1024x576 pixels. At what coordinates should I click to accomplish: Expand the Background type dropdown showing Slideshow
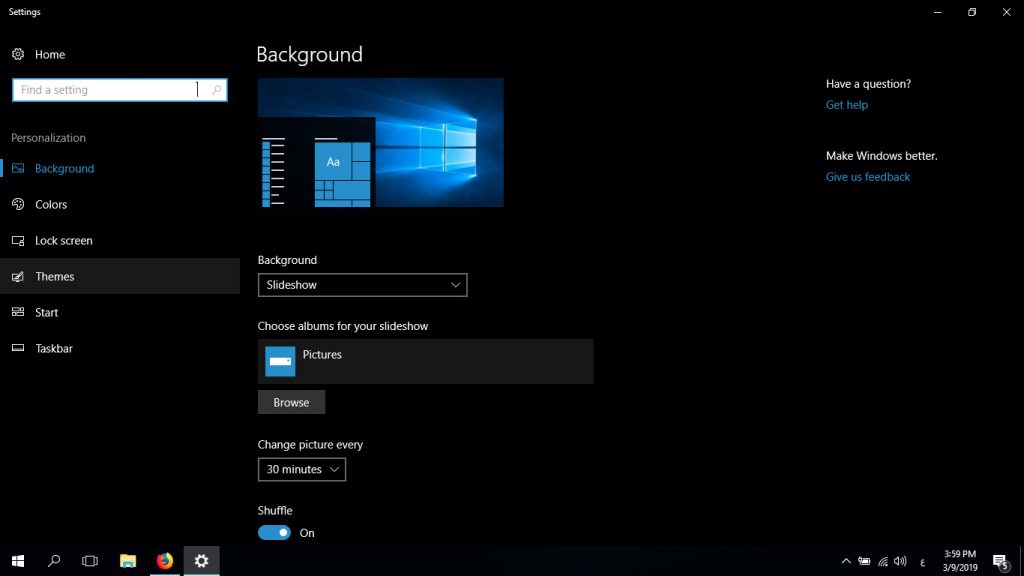point(362,285)
